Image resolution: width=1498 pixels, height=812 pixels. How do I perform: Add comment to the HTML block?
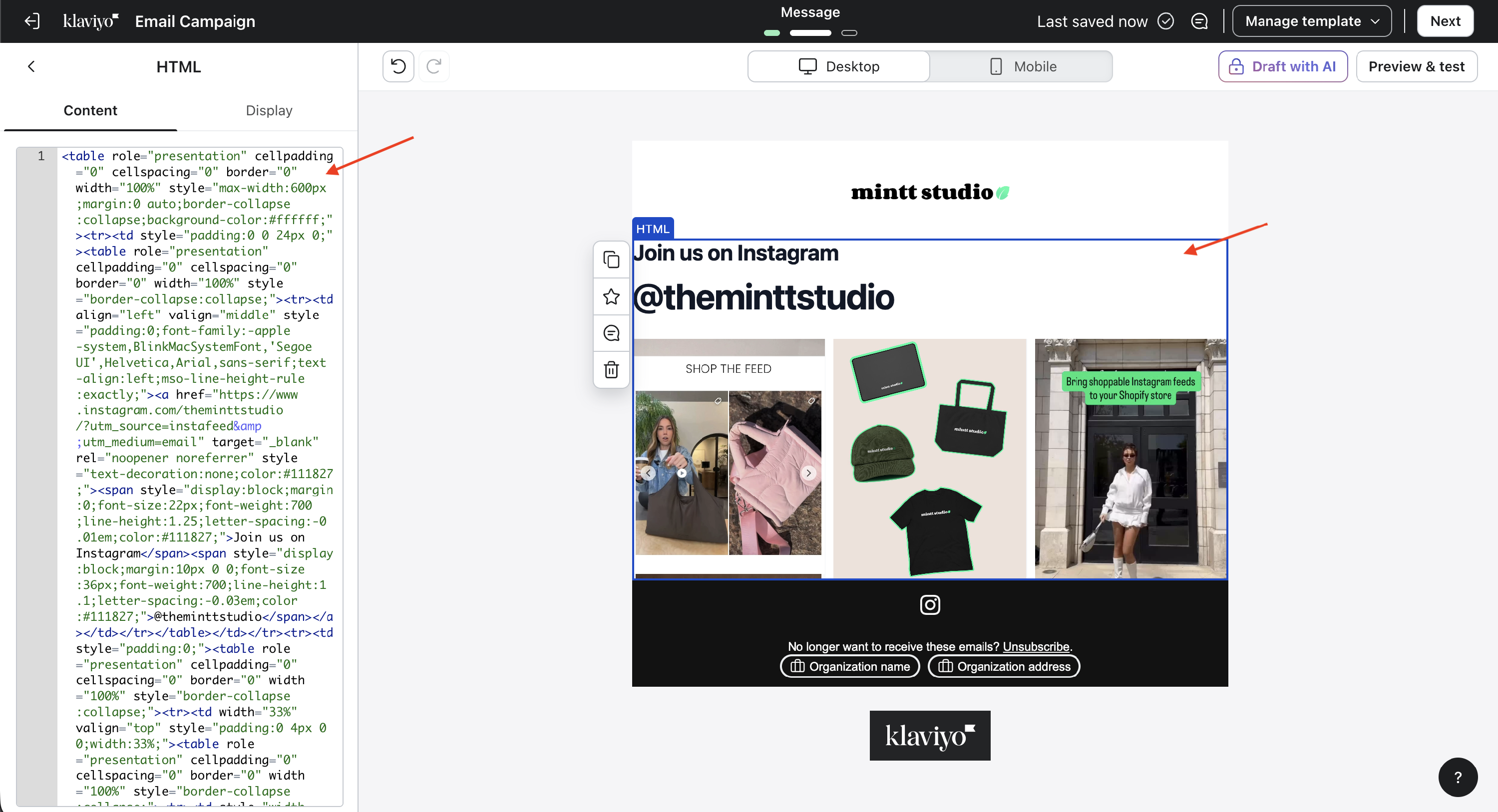coord(611,333)
